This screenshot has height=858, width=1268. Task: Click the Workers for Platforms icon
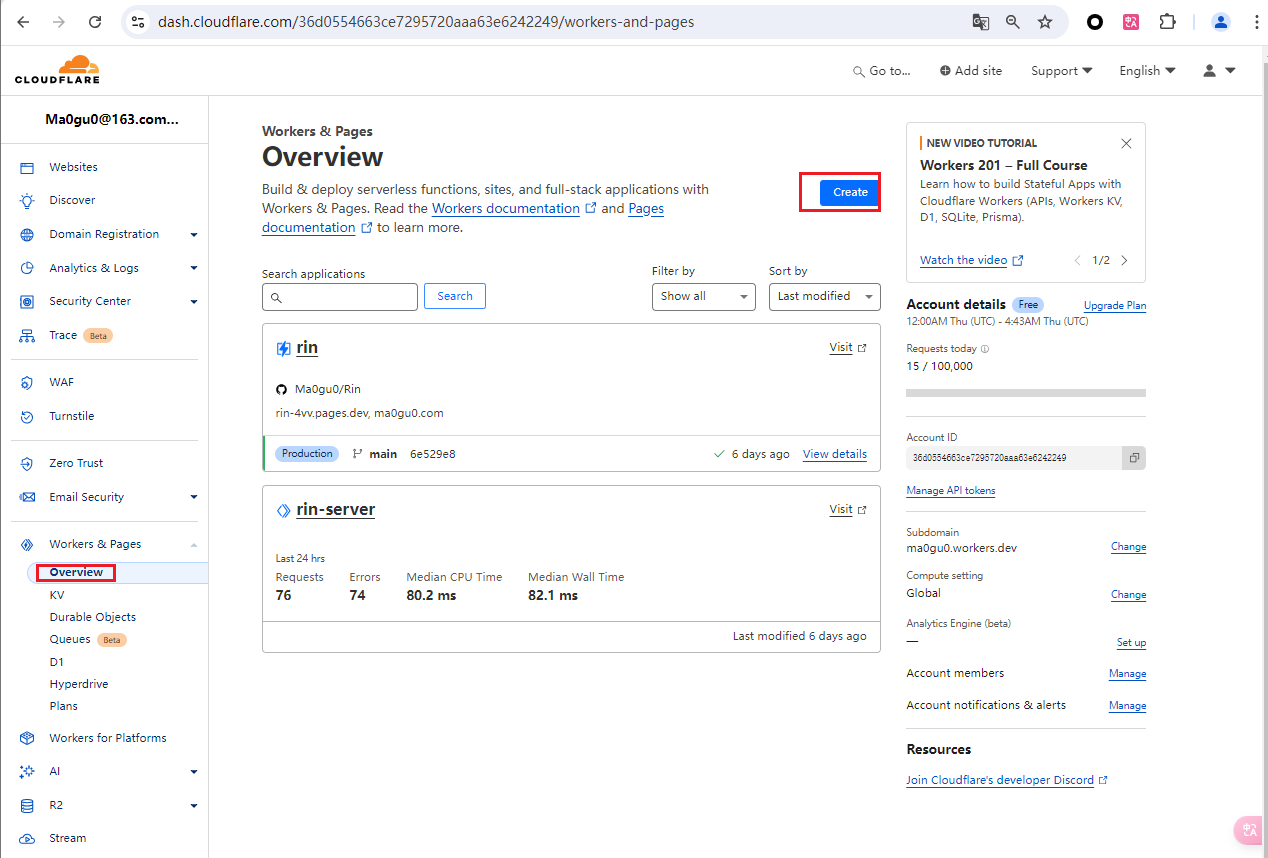pyautogui.click(x=28, y=739)
